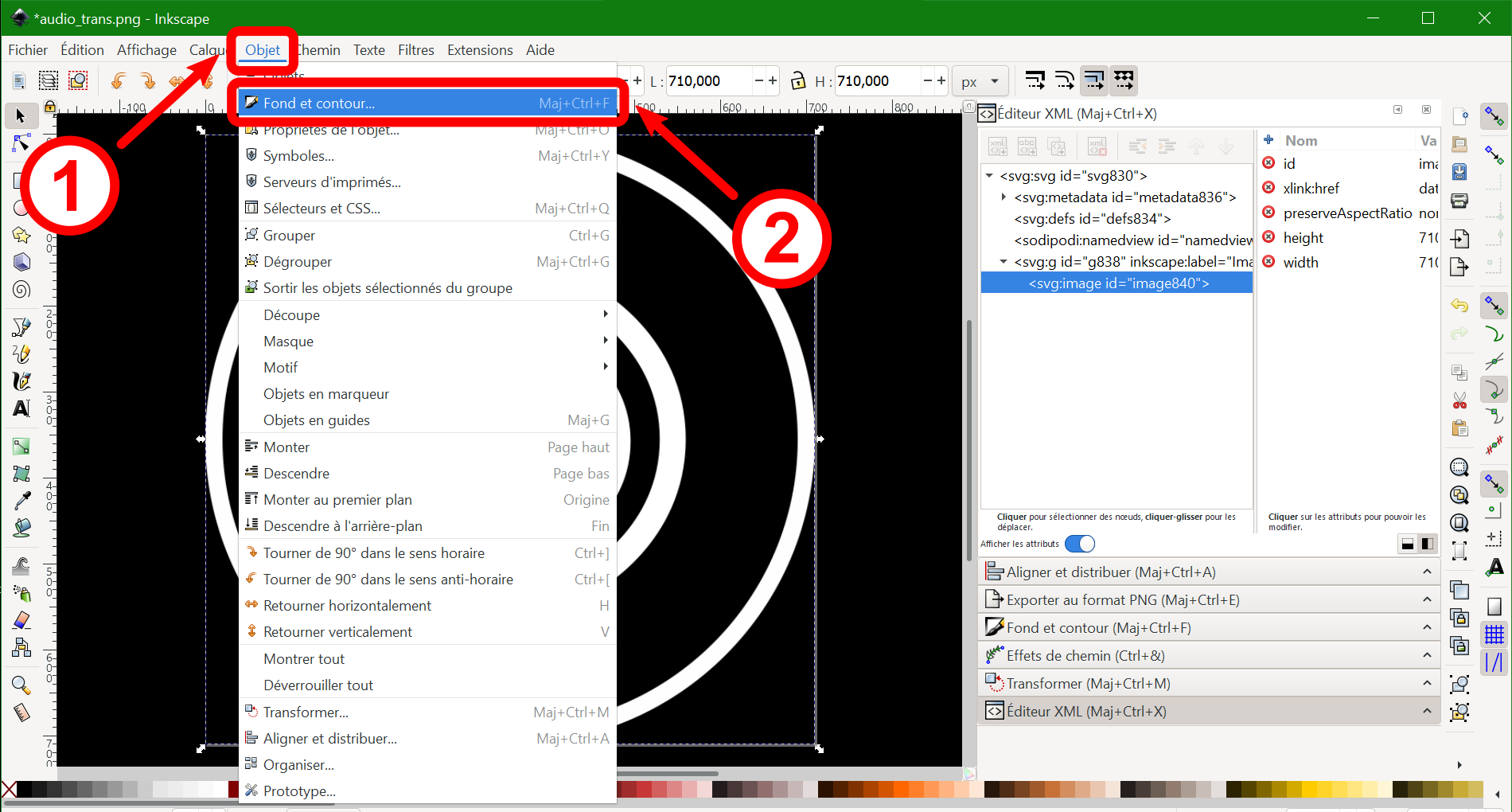Click the Cut scissors icon

tap(1459, 400)
